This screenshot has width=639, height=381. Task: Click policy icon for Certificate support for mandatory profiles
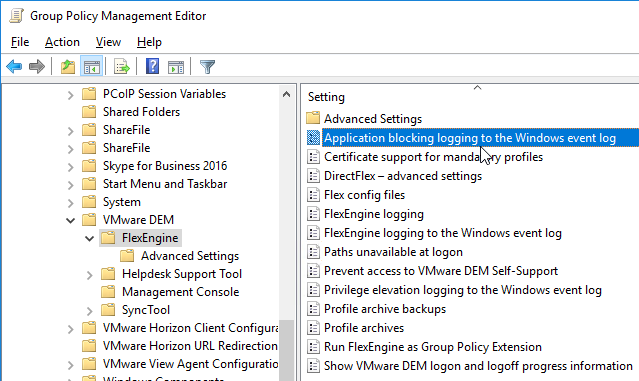point(313,157)
